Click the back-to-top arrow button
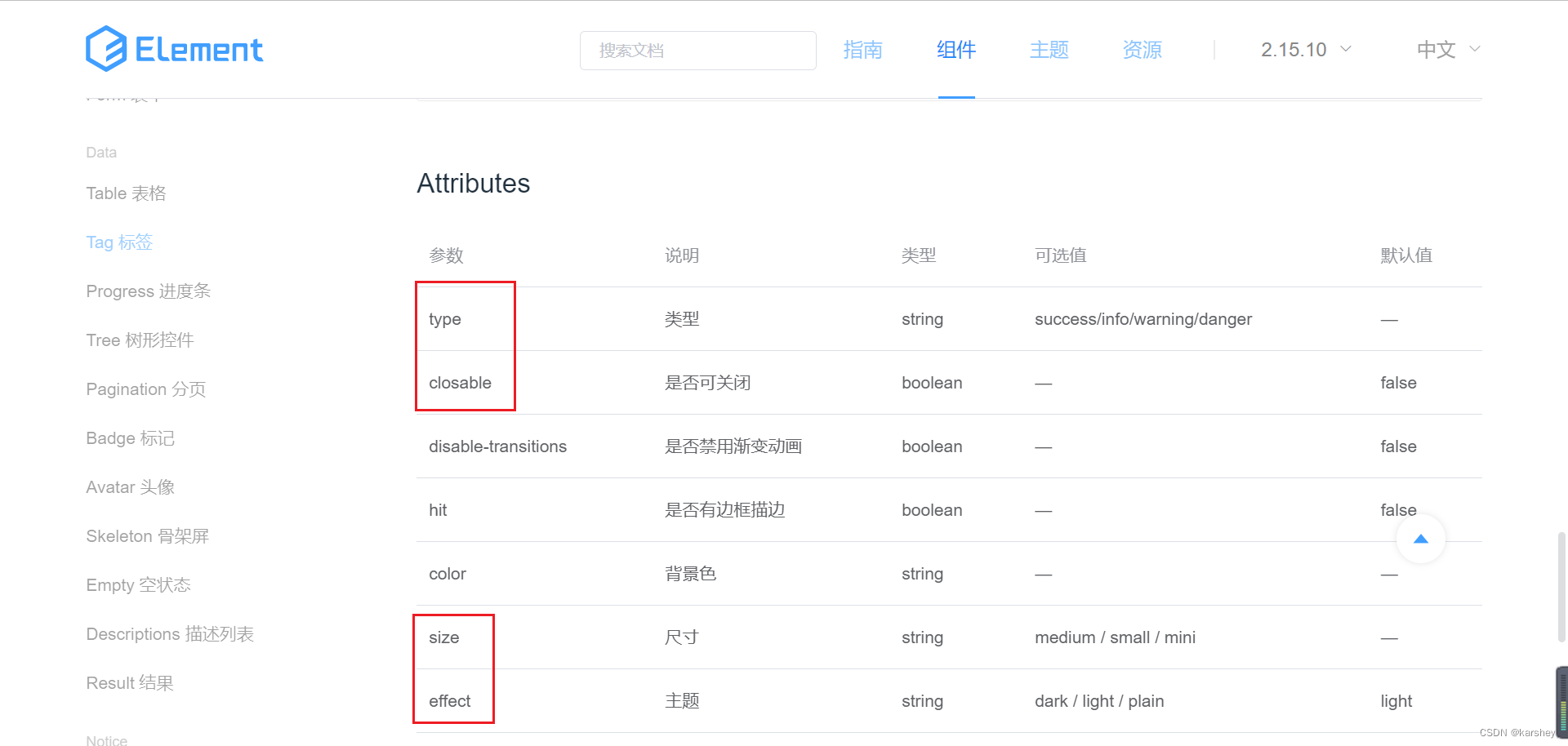The height and width of the screenshot is (746, 1568). (x=1421, y=539)
